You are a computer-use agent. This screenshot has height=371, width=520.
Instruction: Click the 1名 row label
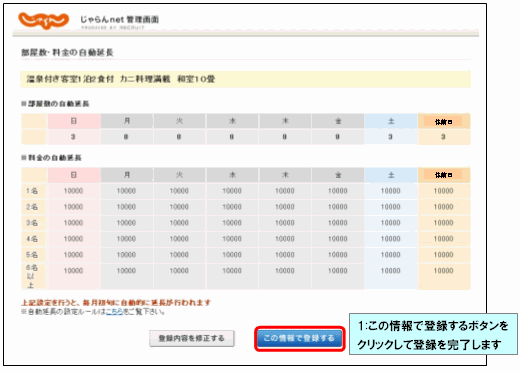tap(32, 191)
